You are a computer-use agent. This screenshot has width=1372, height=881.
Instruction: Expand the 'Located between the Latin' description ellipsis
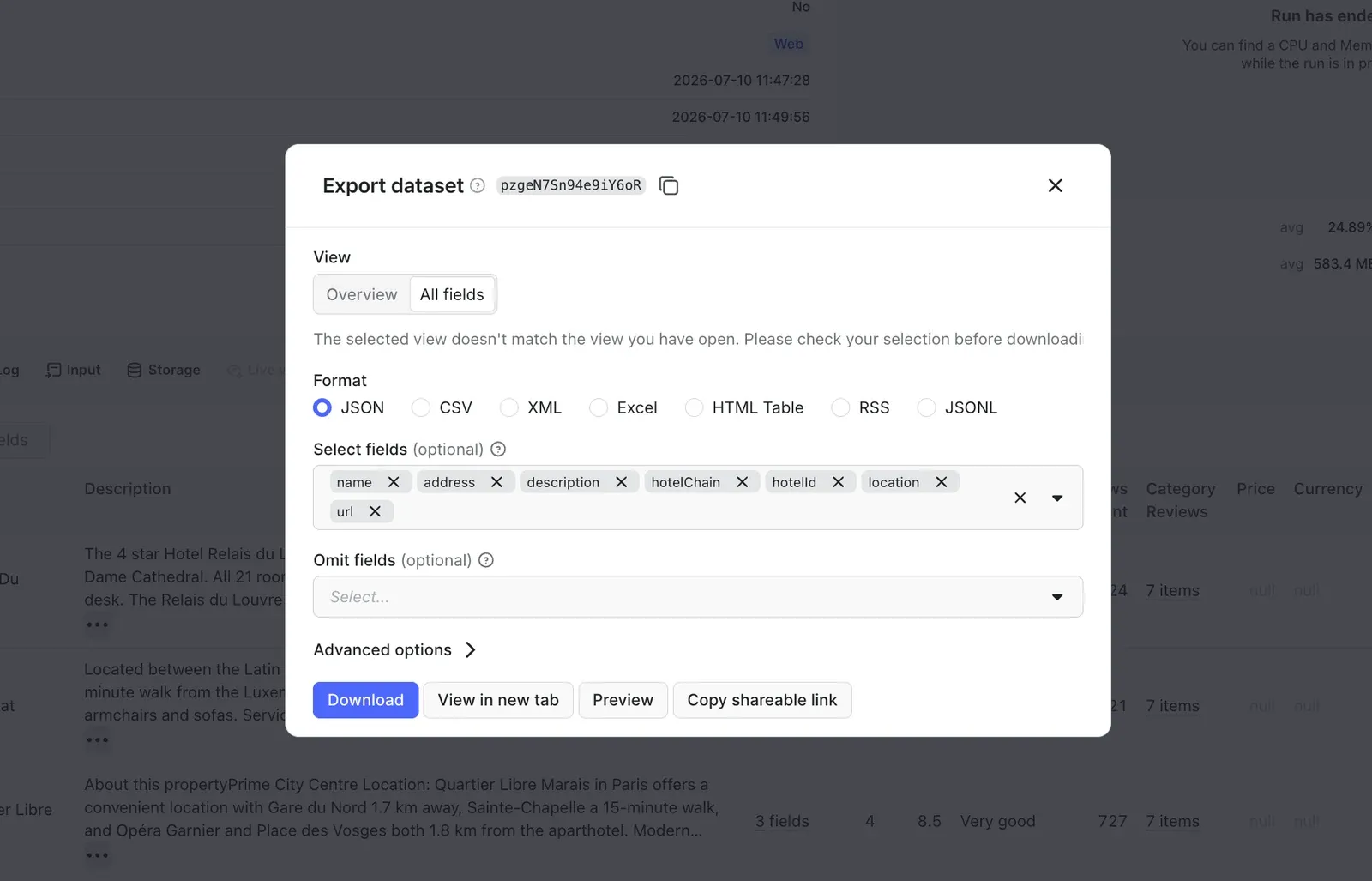[x=97, y=739]
